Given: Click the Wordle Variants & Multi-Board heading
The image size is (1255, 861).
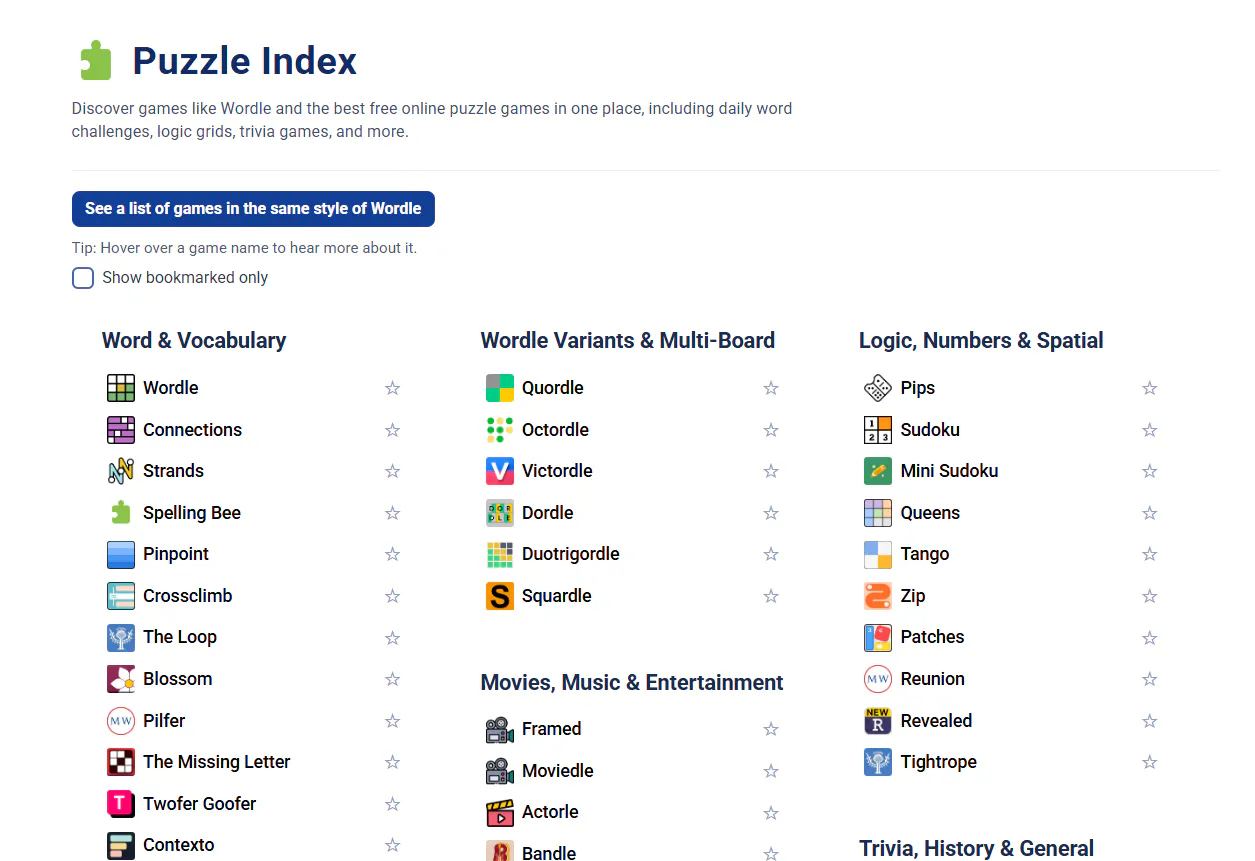Looking at the screenshot, I should click(628, 341).
